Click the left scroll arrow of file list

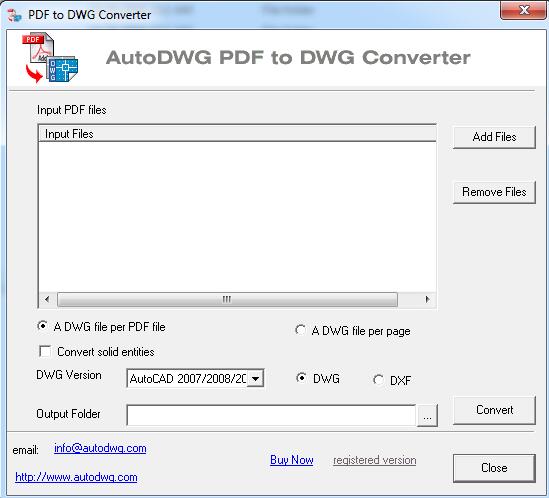(x=47, y=299)
